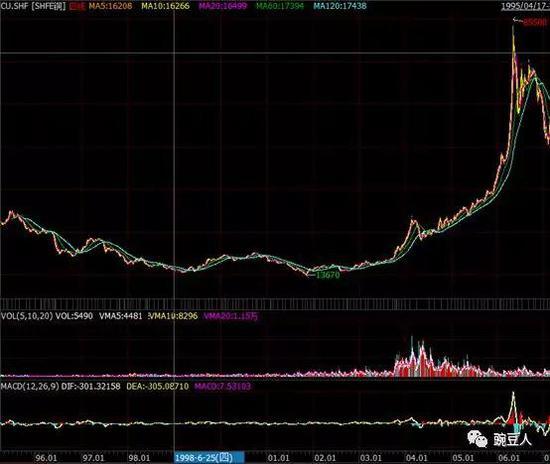Click the VMA5:4481 value
The height and width of the screenshot is (464, 550).
point(121,316)
